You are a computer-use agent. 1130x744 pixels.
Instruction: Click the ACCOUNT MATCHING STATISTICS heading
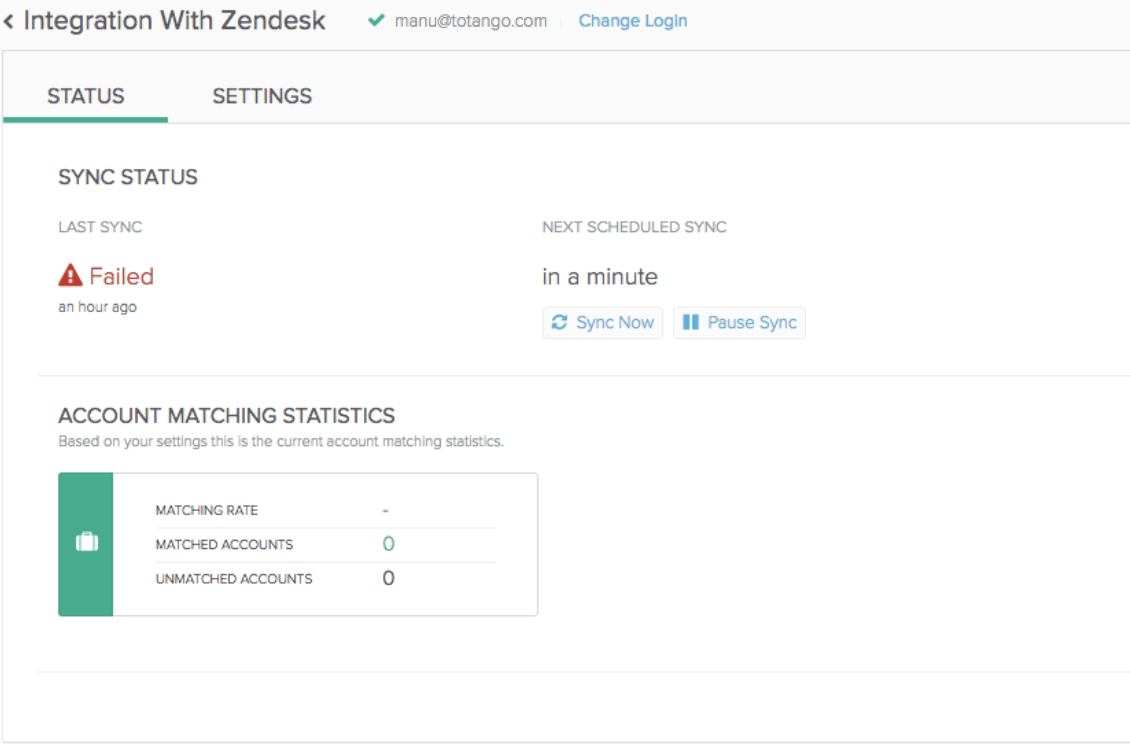(x=226, y=416)
